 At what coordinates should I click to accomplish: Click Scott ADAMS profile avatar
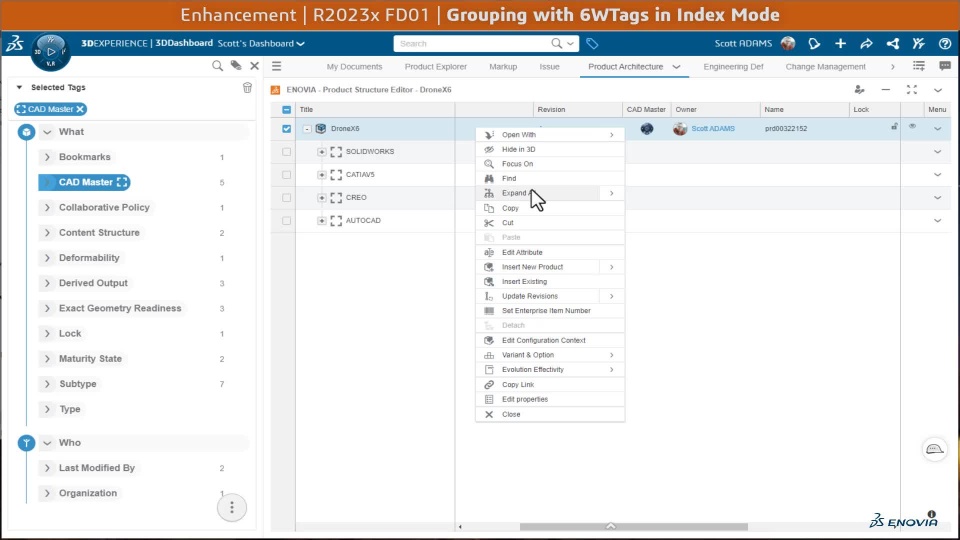point(788,43)
